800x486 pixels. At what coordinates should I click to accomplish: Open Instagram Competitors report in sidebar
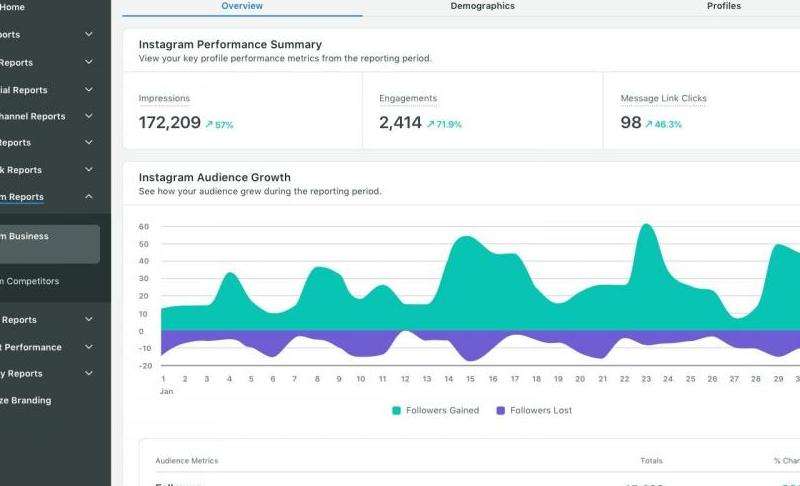point(30,281)
